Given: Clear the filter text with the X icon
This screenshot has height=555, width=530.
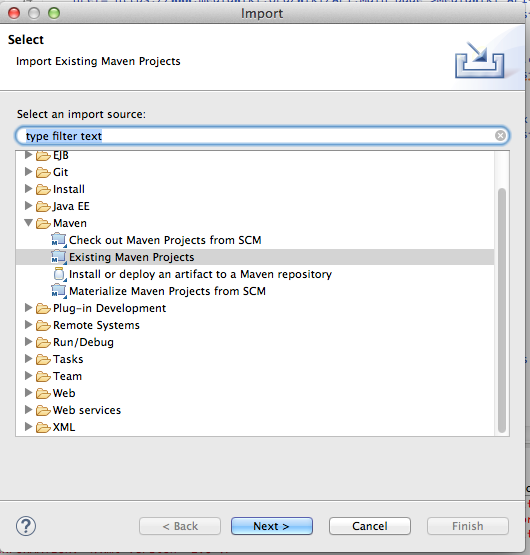Looking at the screenshot, I should [500, 136].
